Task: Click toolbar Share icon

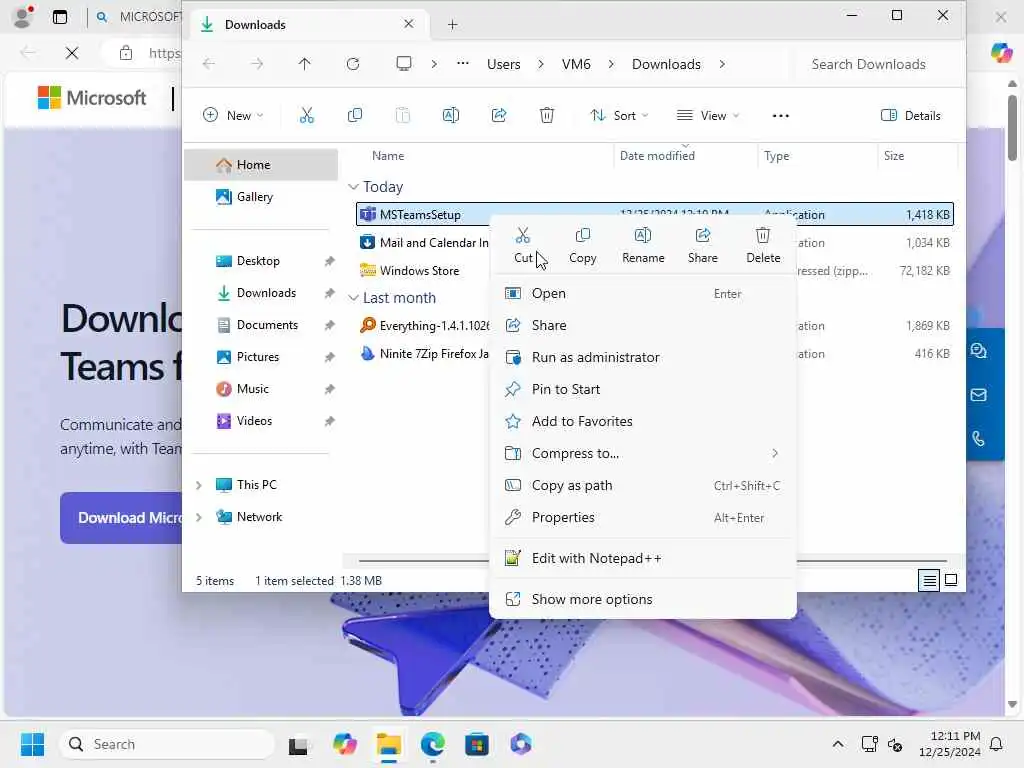Action: 499,116
